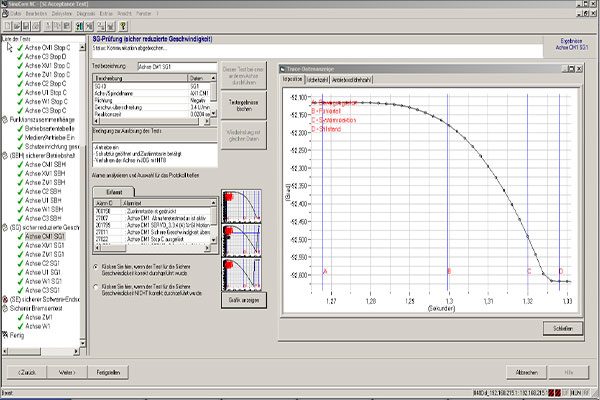Click the Testergebnisse löschen button

click(244, 105)
